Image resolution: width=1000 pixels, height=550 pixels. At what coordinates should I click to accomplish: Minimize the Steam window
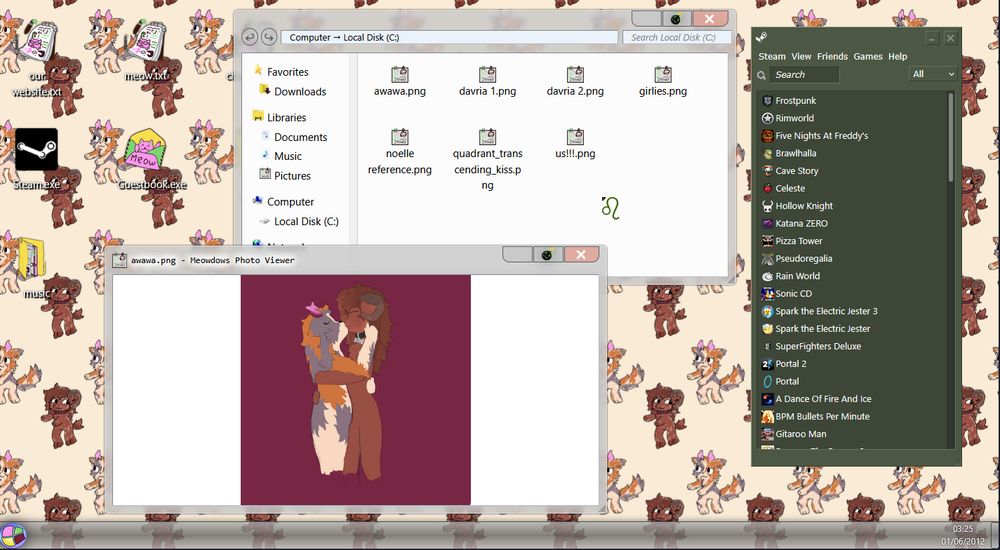pyautogui.click(x=932, y=38)
